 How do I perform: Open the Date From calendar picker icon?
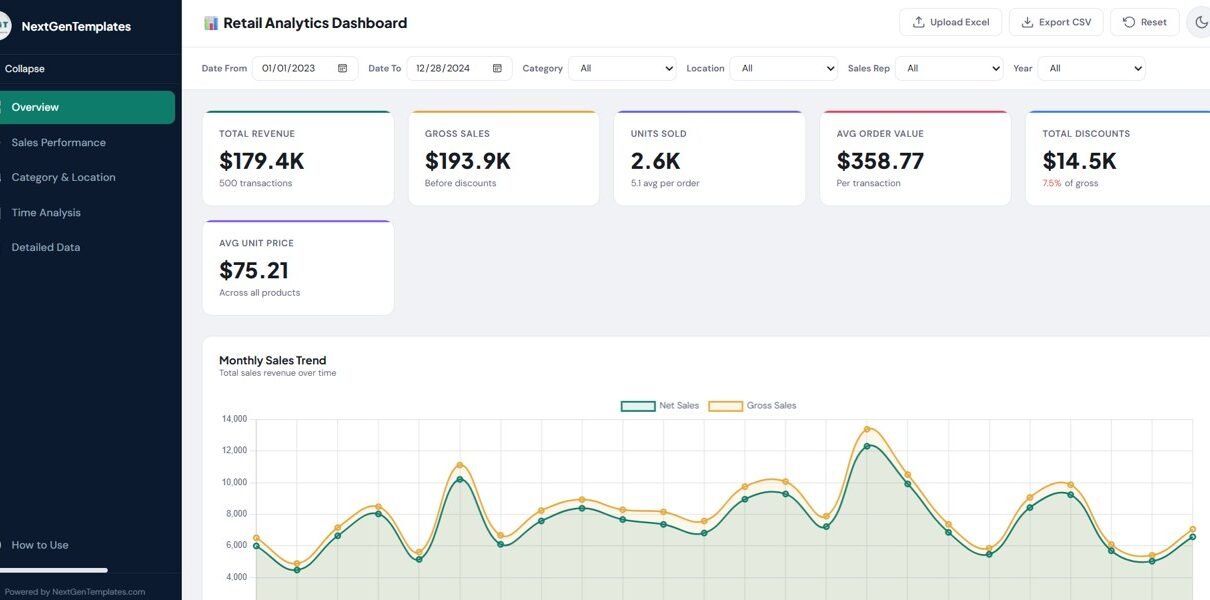point(342,68)
